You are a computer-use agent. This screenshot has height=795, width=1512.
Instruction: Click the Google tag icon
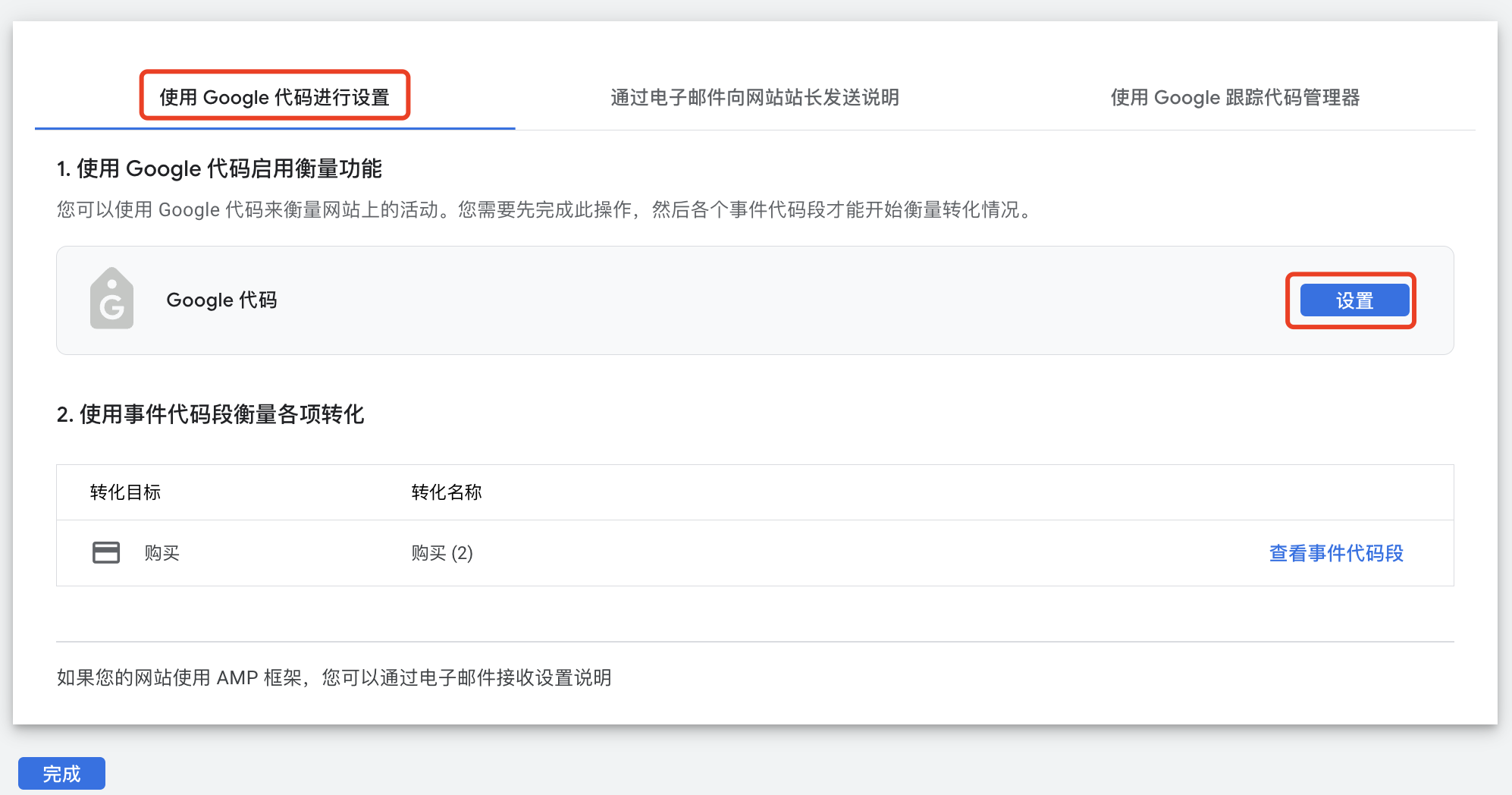[111, 298]
